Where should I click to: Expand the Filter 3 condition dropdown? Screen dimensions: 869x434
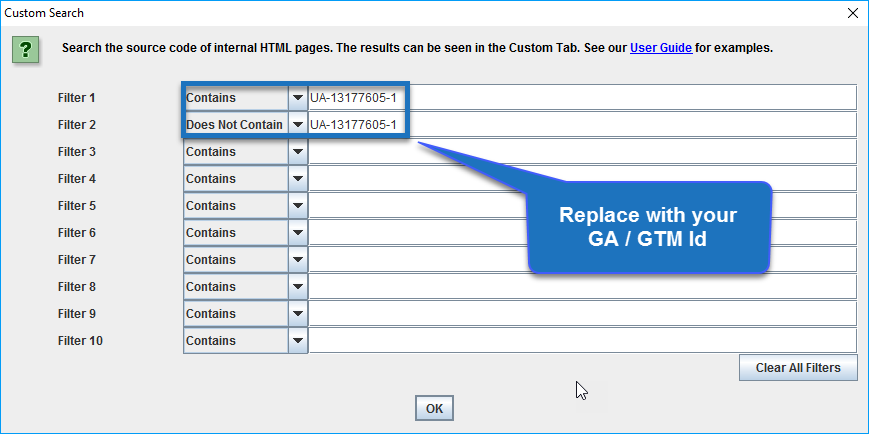point(245,152)
